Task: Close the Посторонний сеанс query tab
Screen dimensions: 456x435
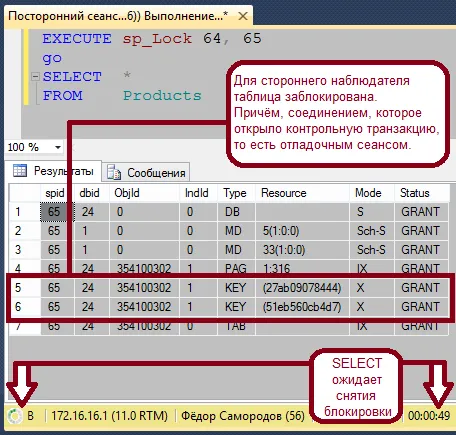Action: 243,16
